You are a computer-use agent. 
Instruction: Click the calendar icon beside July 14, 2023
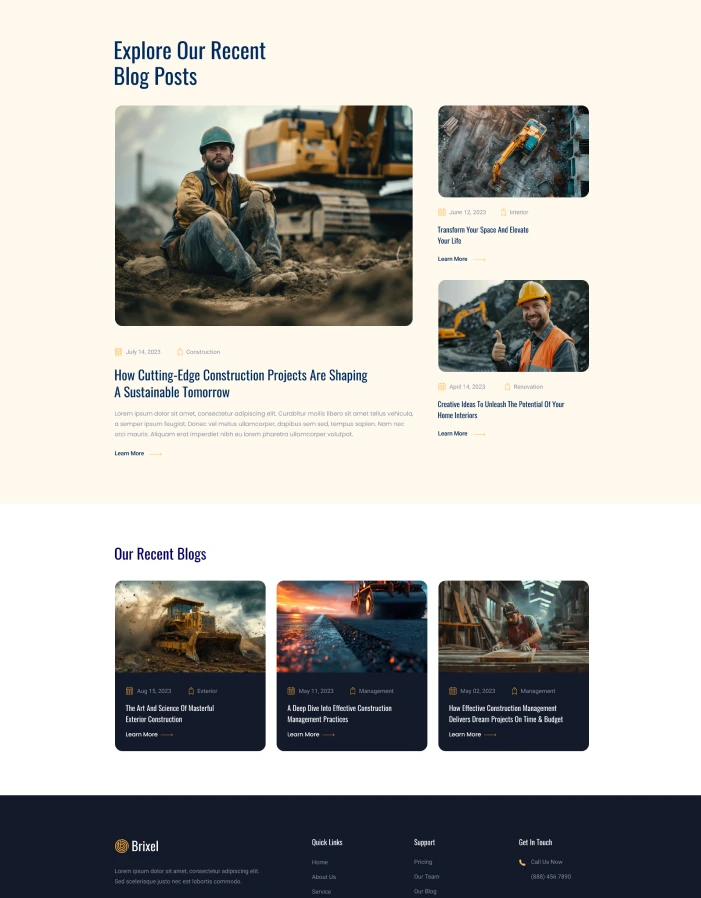coord(118,352)
